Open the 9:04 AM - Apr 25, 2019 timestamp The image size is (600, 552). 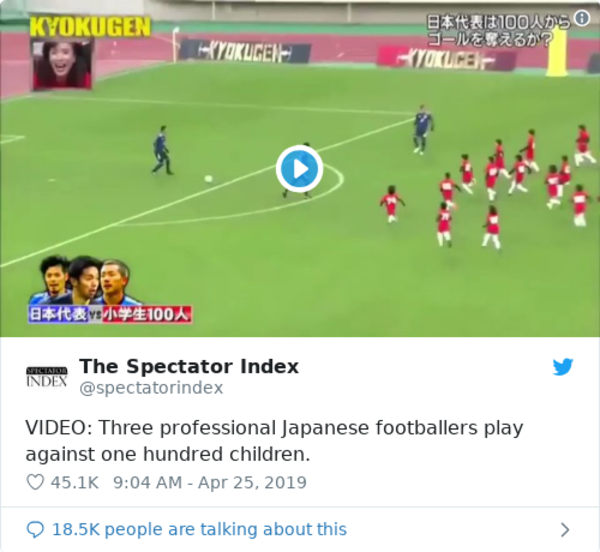pyautogui.click(x=210, y=482)
